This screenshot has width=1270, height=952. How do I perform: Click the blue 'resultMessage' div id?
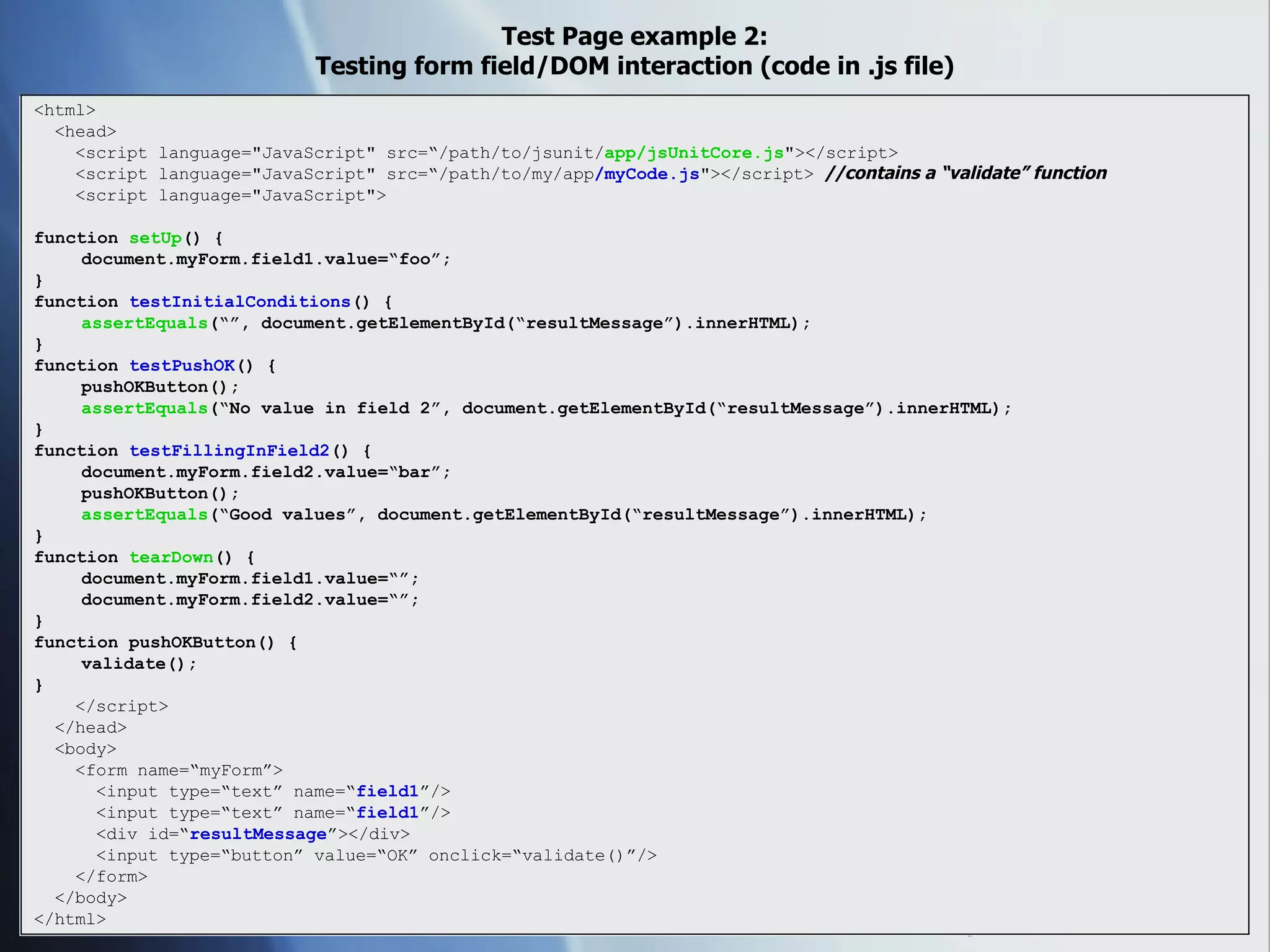(258, 834)
